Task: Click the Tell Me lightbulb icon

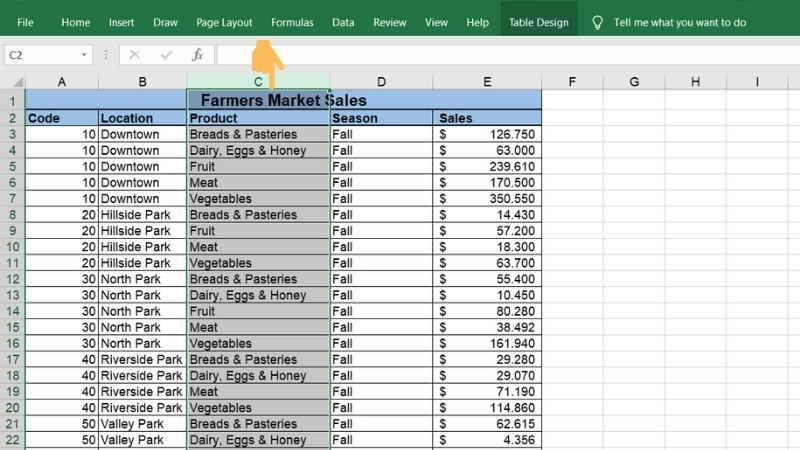Action: pos(598,22)
